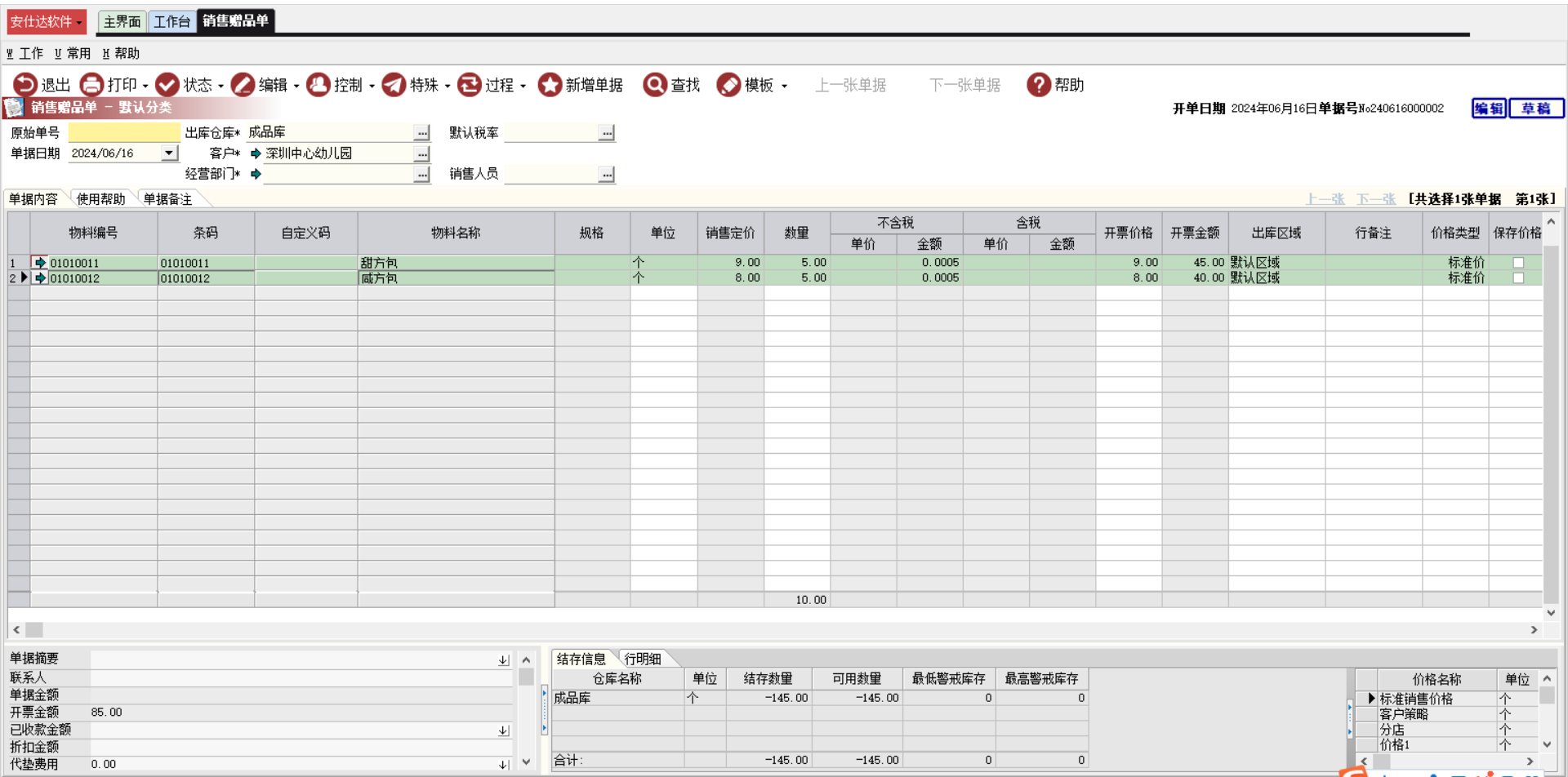Click the 上一张单据 button
This screenshot has width=1568, height=777.
851,85
